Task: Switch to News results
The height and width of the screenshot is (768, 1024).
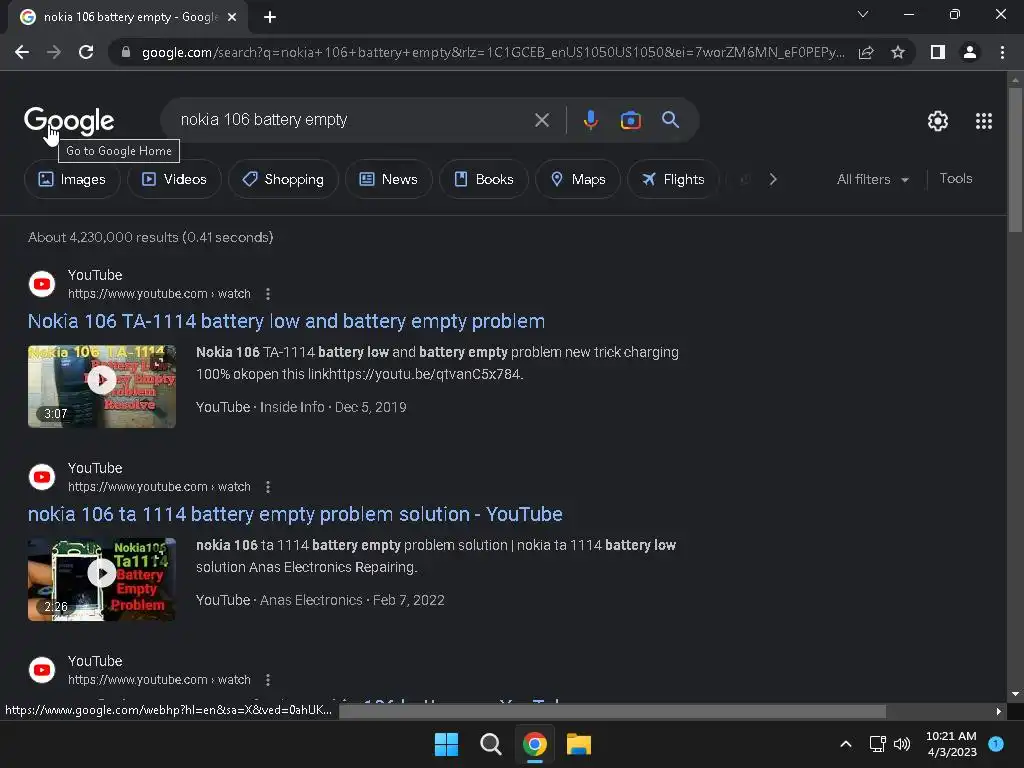Action: coord(389,179)
